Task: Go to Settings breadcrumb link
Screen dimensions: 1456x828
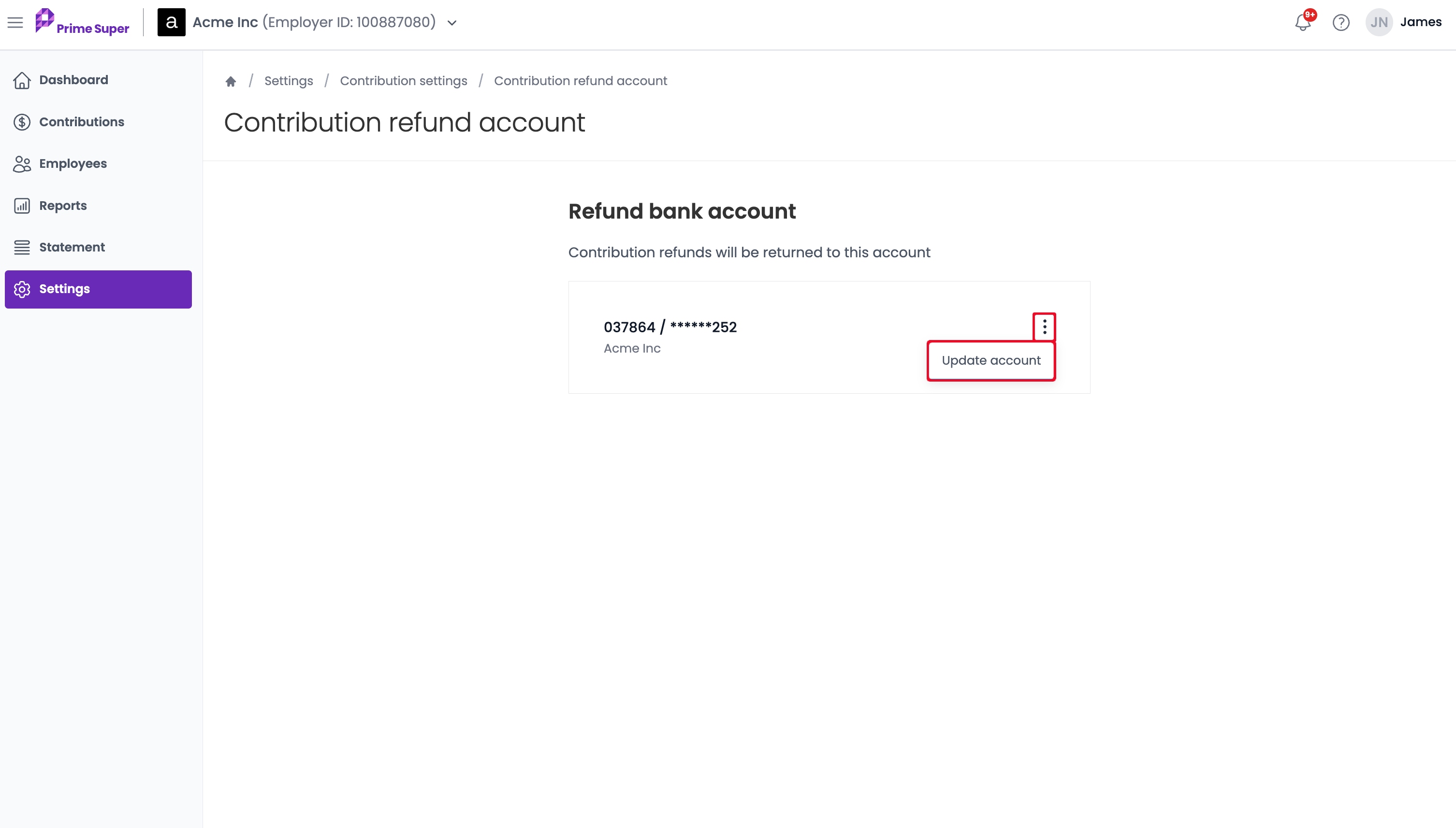Action: click(289, 81)
